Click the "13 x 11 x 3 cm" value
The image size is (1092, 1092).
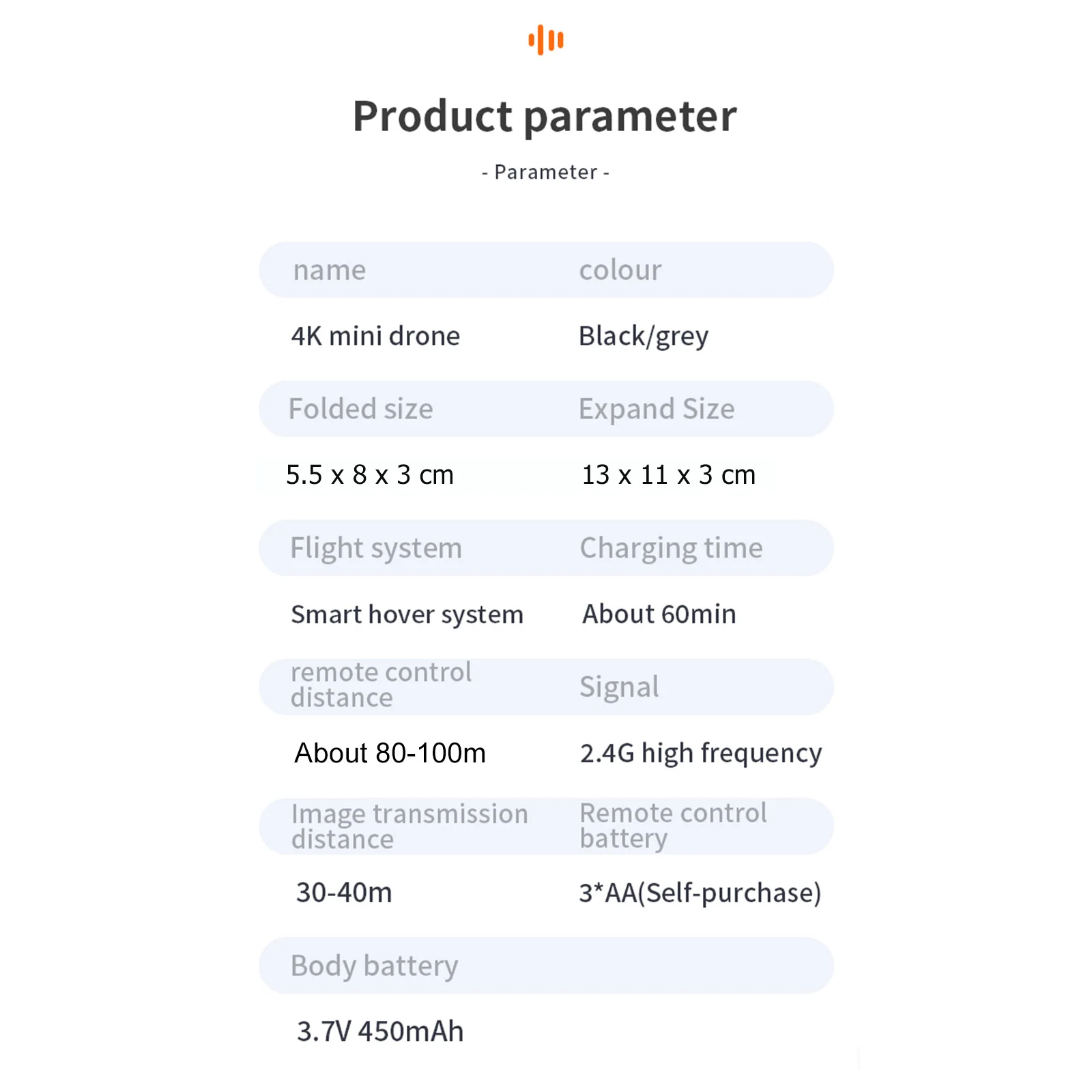coord(668,475)
